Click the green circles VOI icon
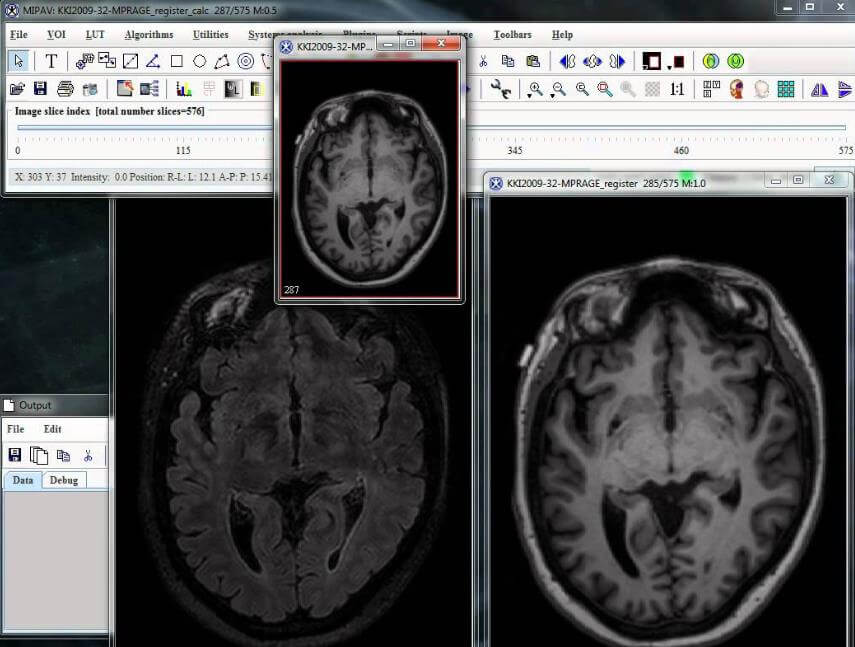The width and height of the screenshot is (855, 647). point(736,61)
